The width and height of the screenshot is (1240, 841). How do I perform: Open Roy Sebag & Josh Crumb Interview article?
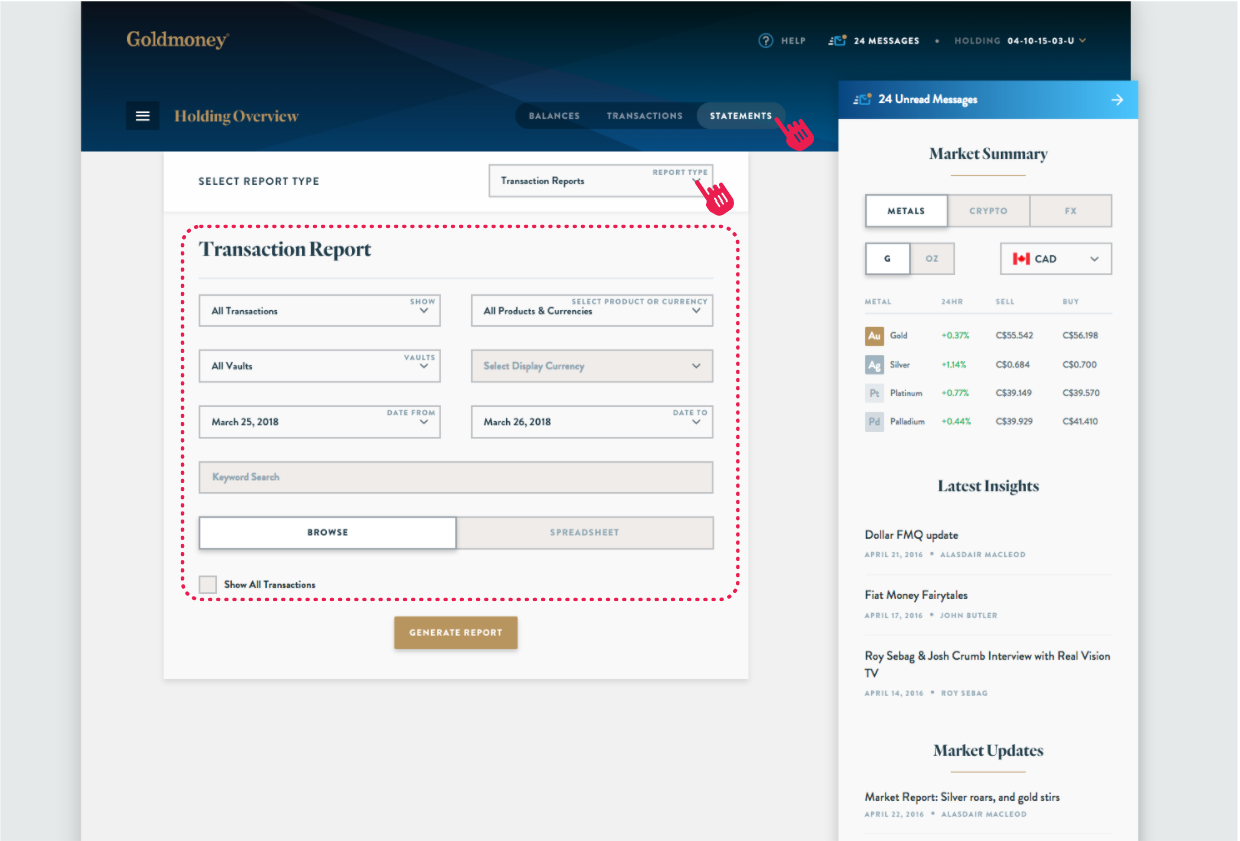click(987, 665)
